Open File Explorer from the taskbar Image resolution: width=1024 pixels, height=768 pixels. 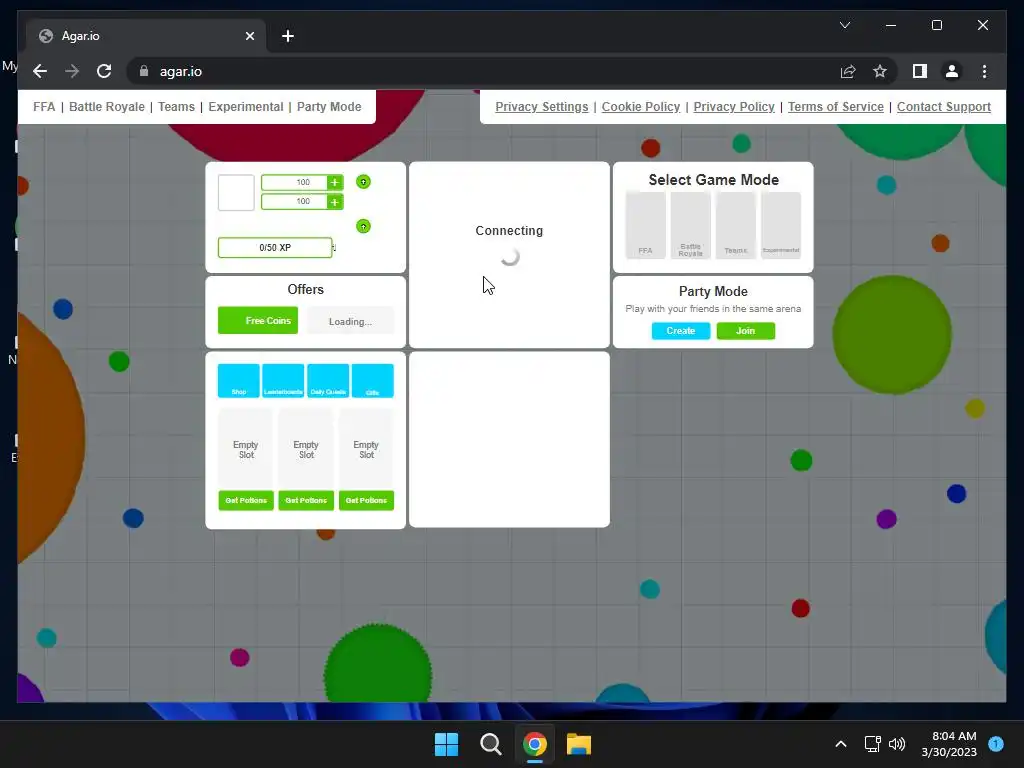pos(579,744)
